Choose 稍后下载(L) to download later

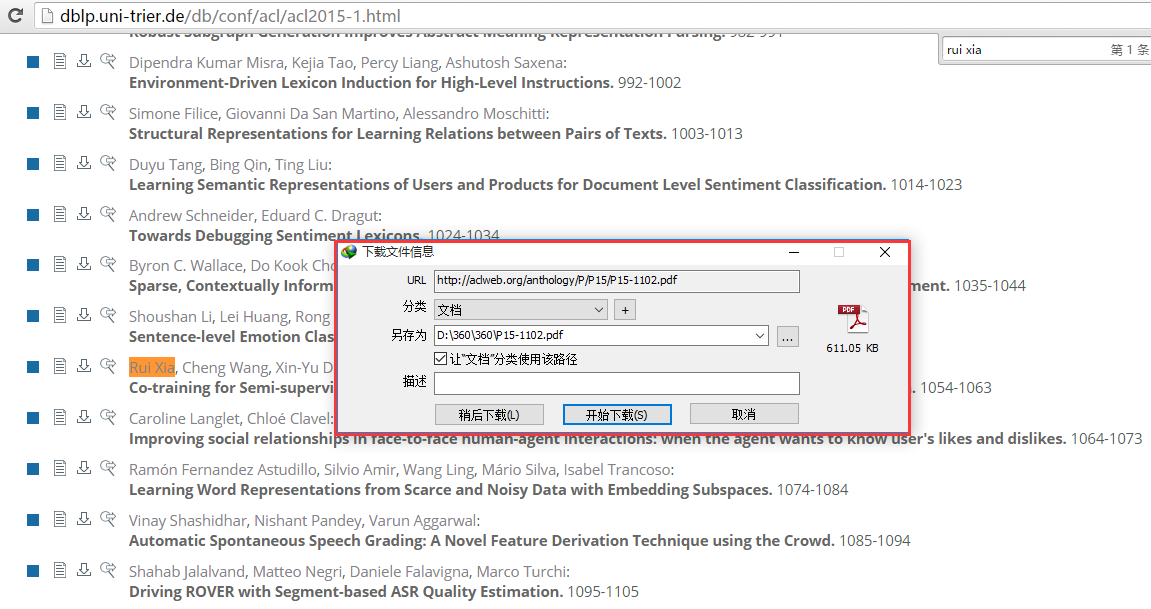(x=489, y=415)
